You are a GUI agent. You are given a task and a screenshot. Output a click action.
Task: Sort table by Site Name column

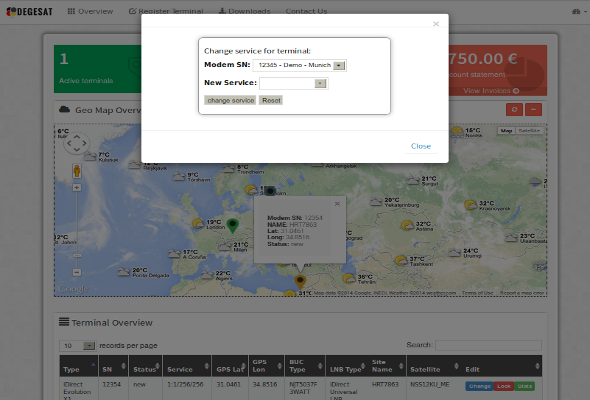(x=386, y=366)
